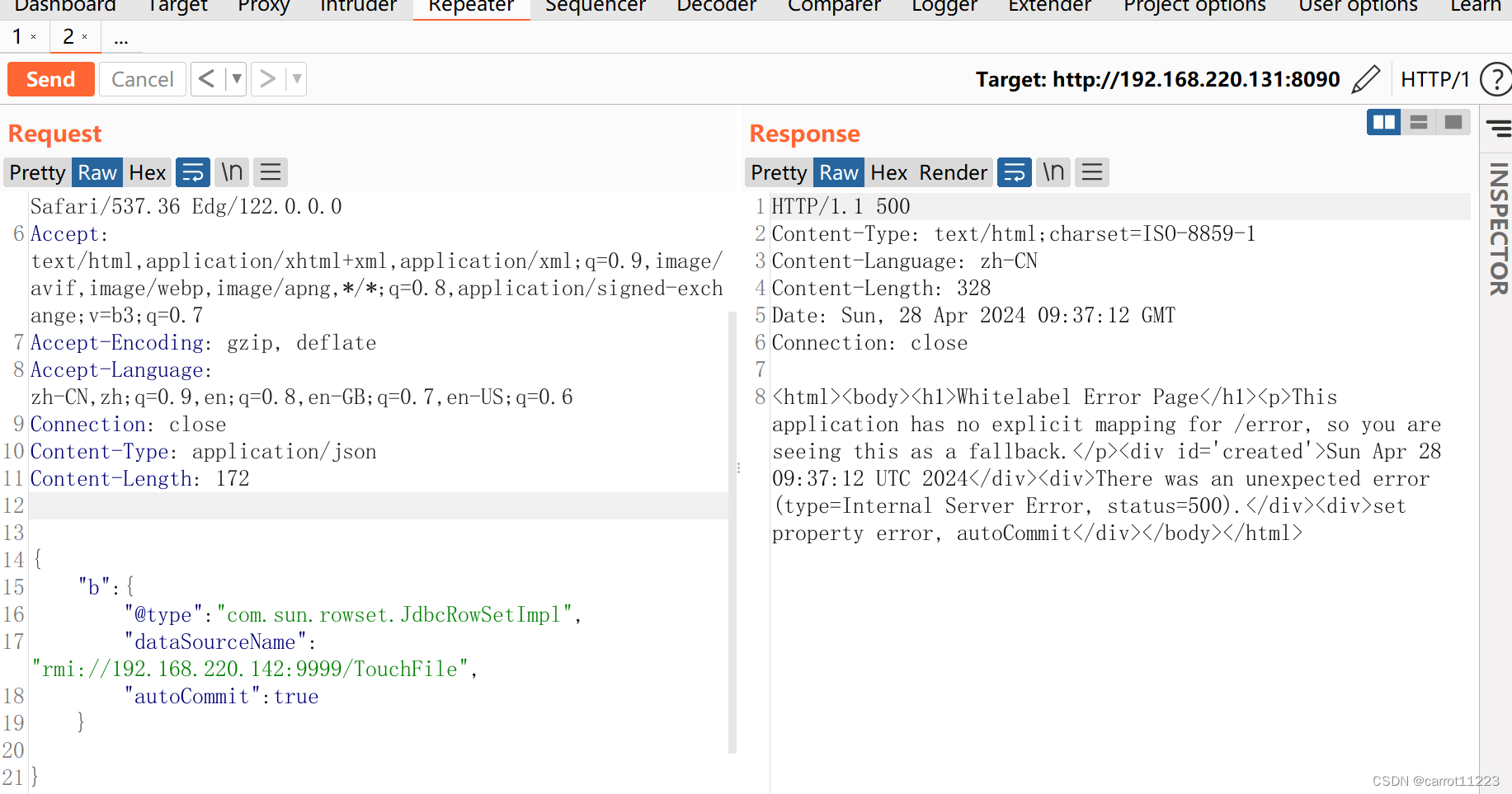
Task: Click the response Date header line
Action: (973, 316)
